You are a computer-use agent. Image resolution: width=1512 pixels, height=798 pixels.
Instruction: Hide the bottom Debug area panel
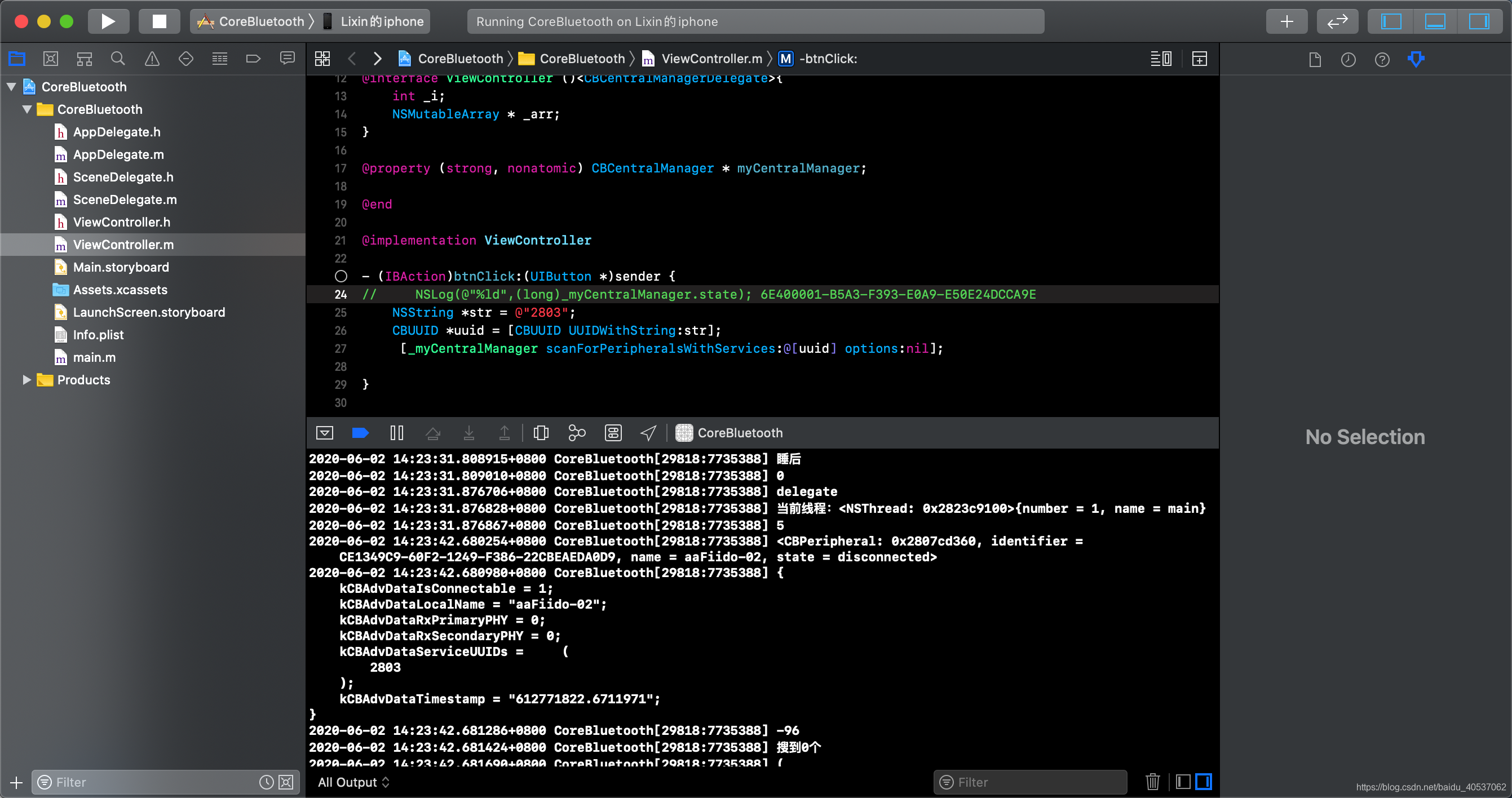coord(1435,22)
